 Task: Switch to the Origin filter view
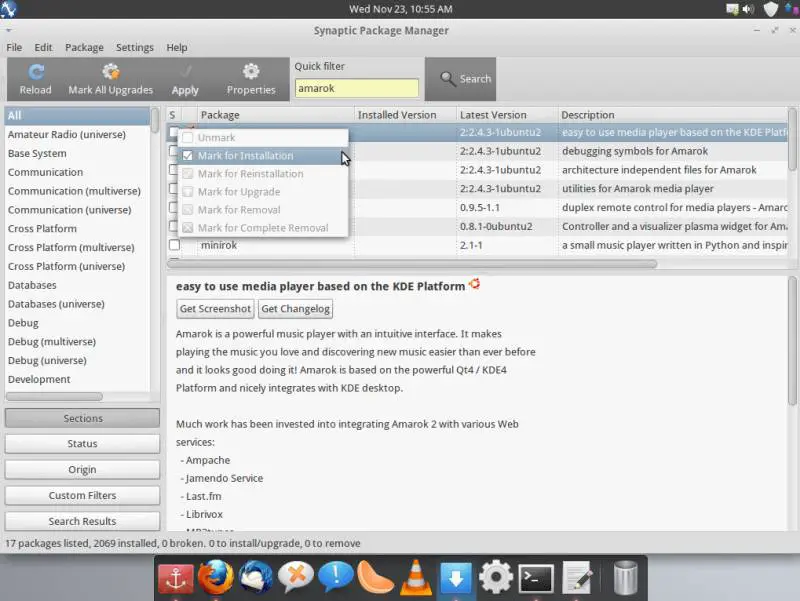tap(82, 469)
